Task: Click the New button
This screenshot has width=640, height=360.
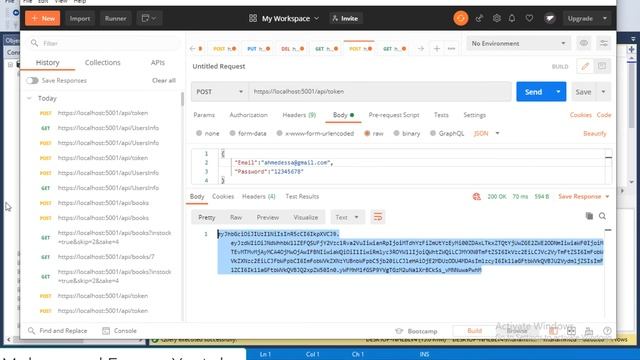Action: click(x=43, y=18)
